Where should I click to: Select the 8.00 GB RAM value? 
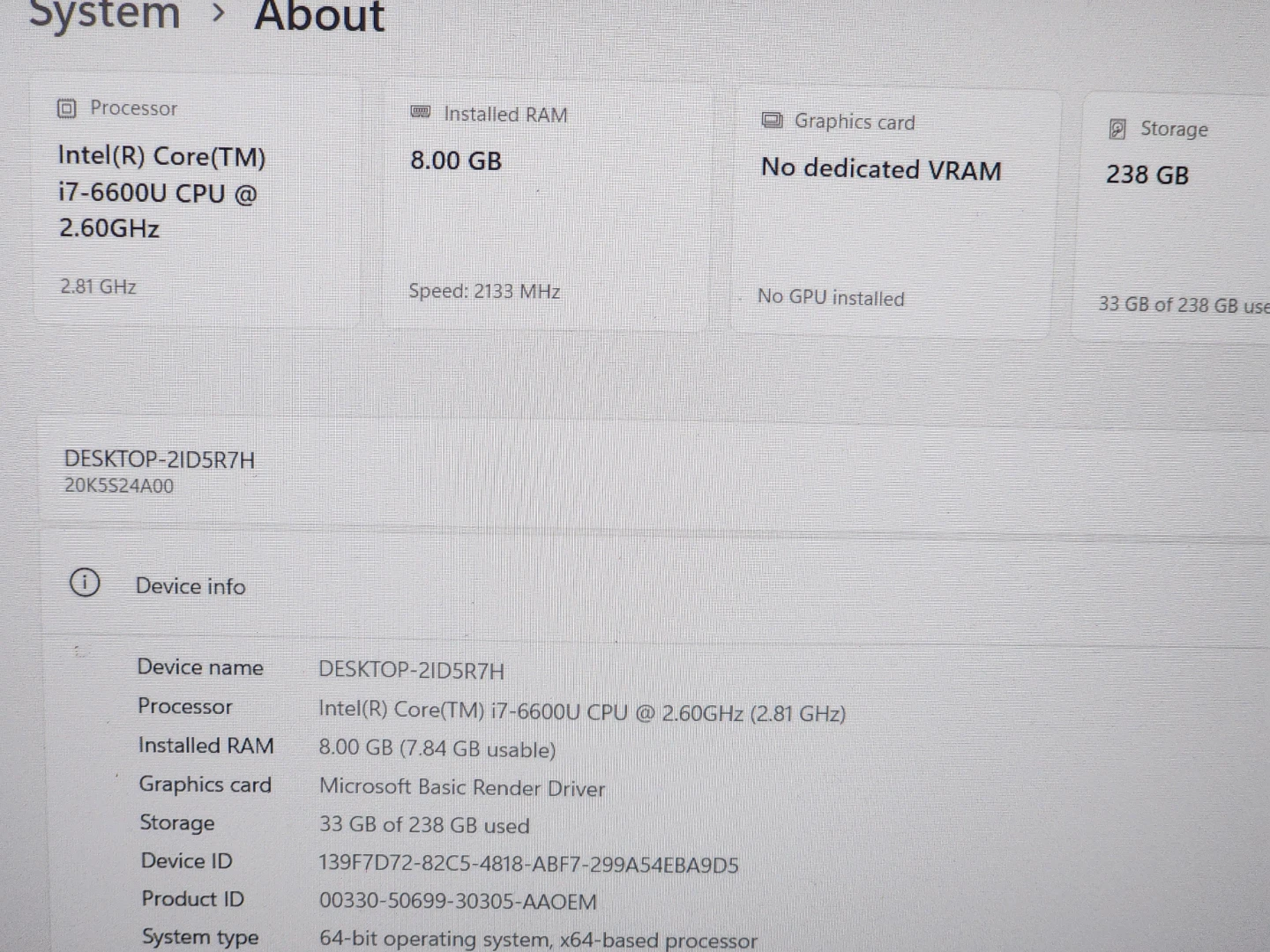(x=456, y=160)
